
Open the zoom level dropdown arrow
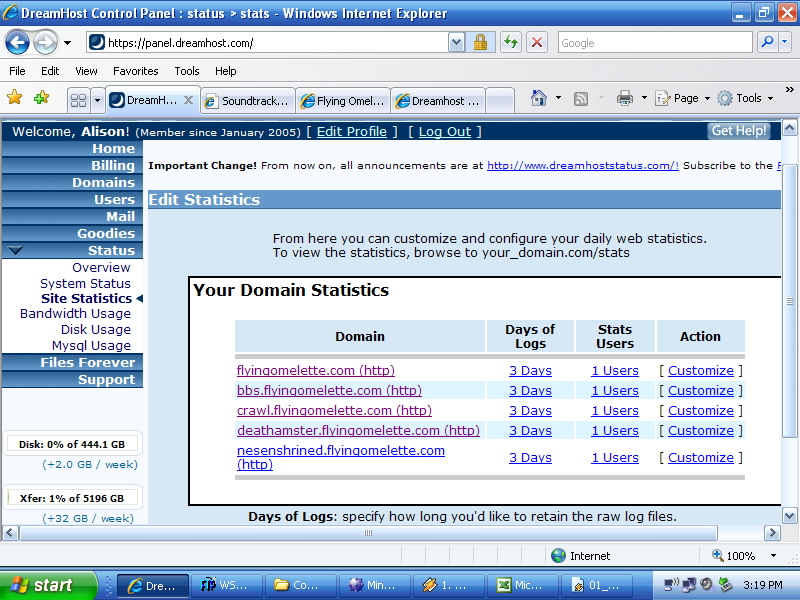tap(773, 556)
